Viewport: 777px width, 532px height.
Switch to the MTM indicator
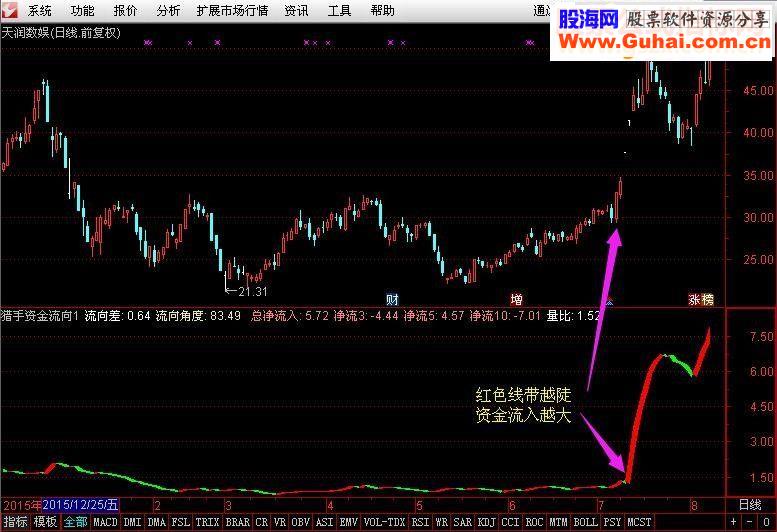(x=558, y=522)
